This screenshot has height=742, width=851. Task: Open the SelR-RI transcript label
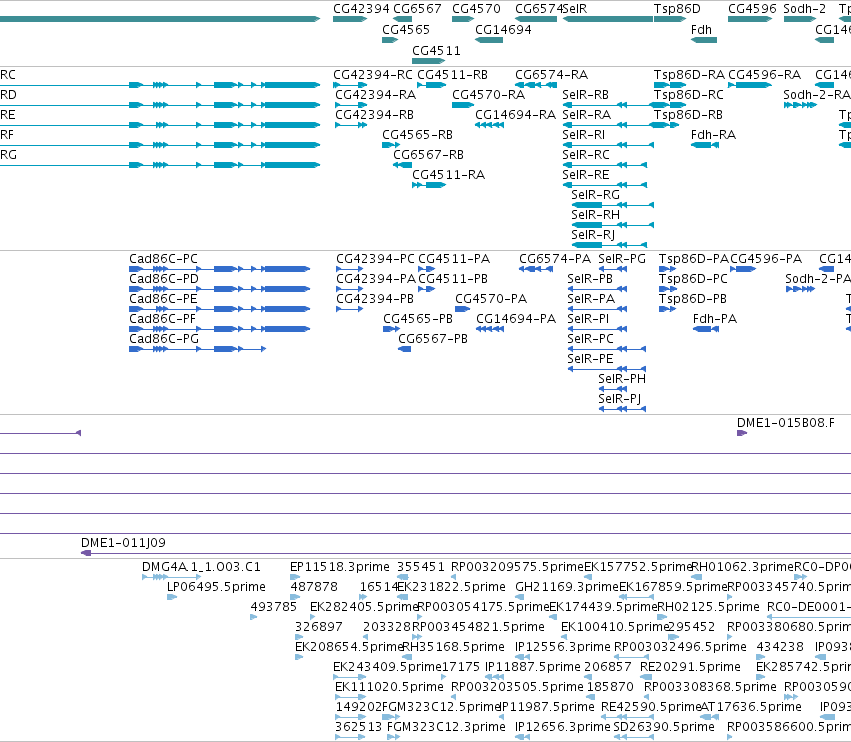(x=583, y=135)
